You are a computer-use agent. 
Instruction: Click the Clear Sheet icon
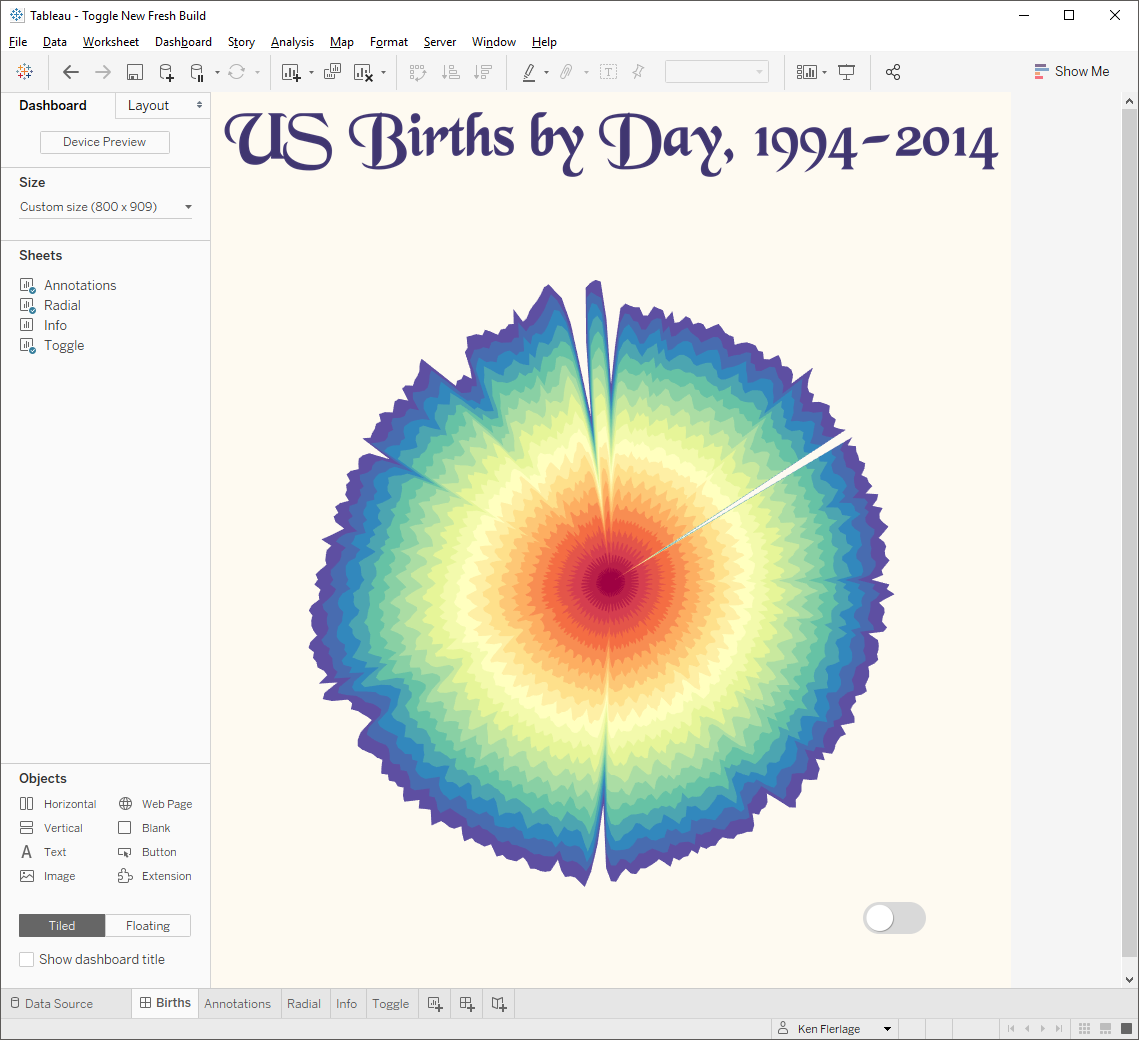coord(363,72)
